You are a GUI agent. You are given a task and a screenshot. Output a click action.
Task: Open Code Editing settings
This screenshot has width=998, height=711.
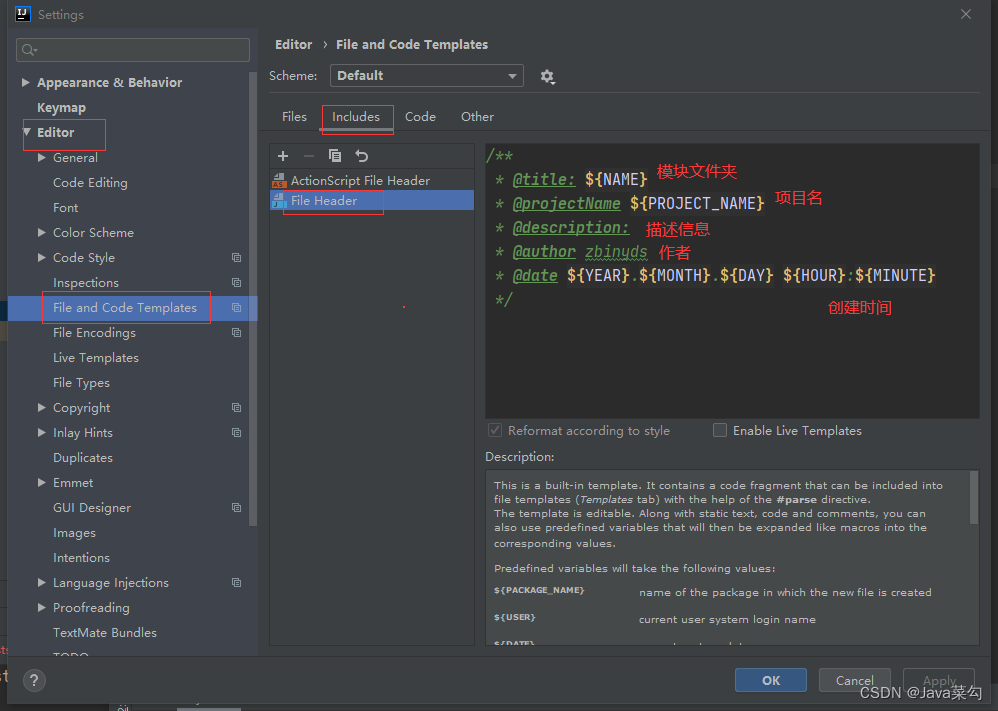pyautogui.click(x=90, y=183)
